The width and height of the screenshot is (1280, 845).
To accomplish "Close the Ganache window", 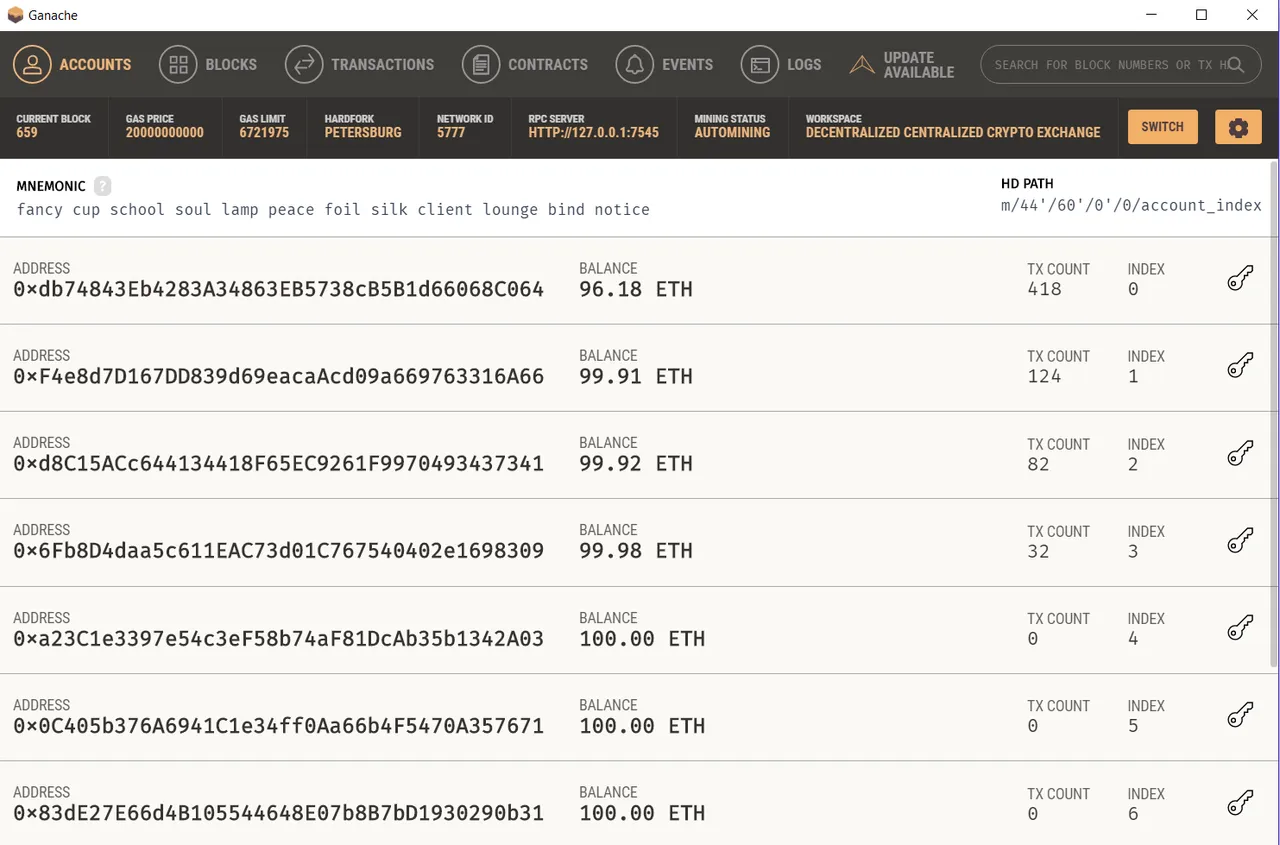I will 1252,15.
